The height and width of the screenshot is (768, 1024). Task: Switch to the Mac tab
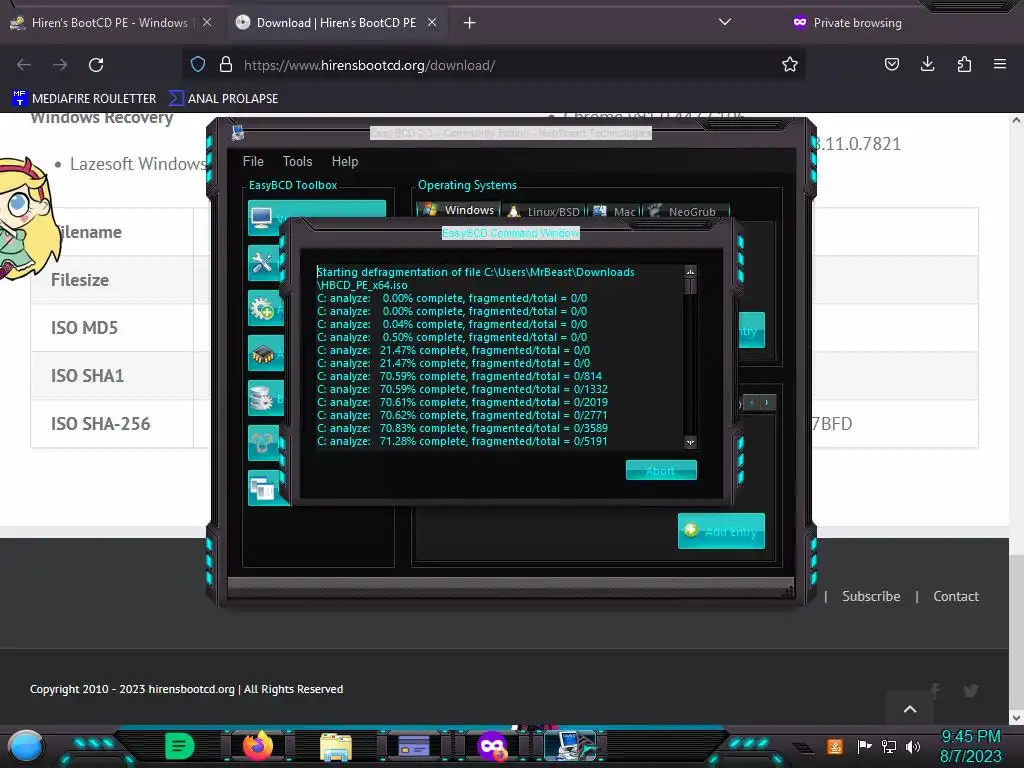615,211
